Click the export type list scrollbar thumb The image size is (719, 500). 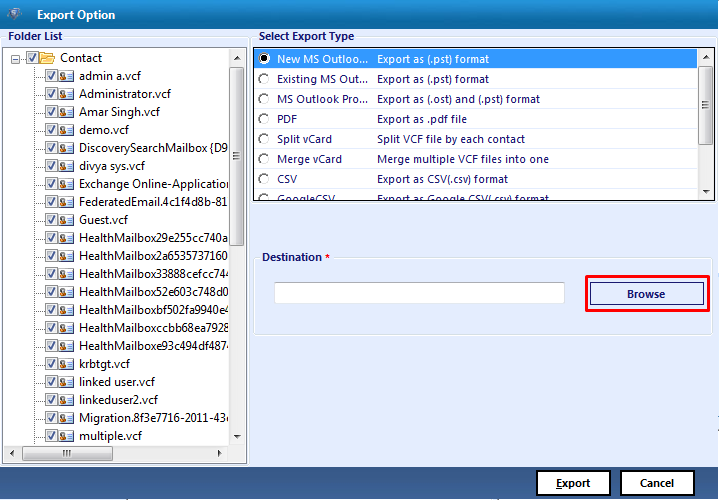pos(705,106)
